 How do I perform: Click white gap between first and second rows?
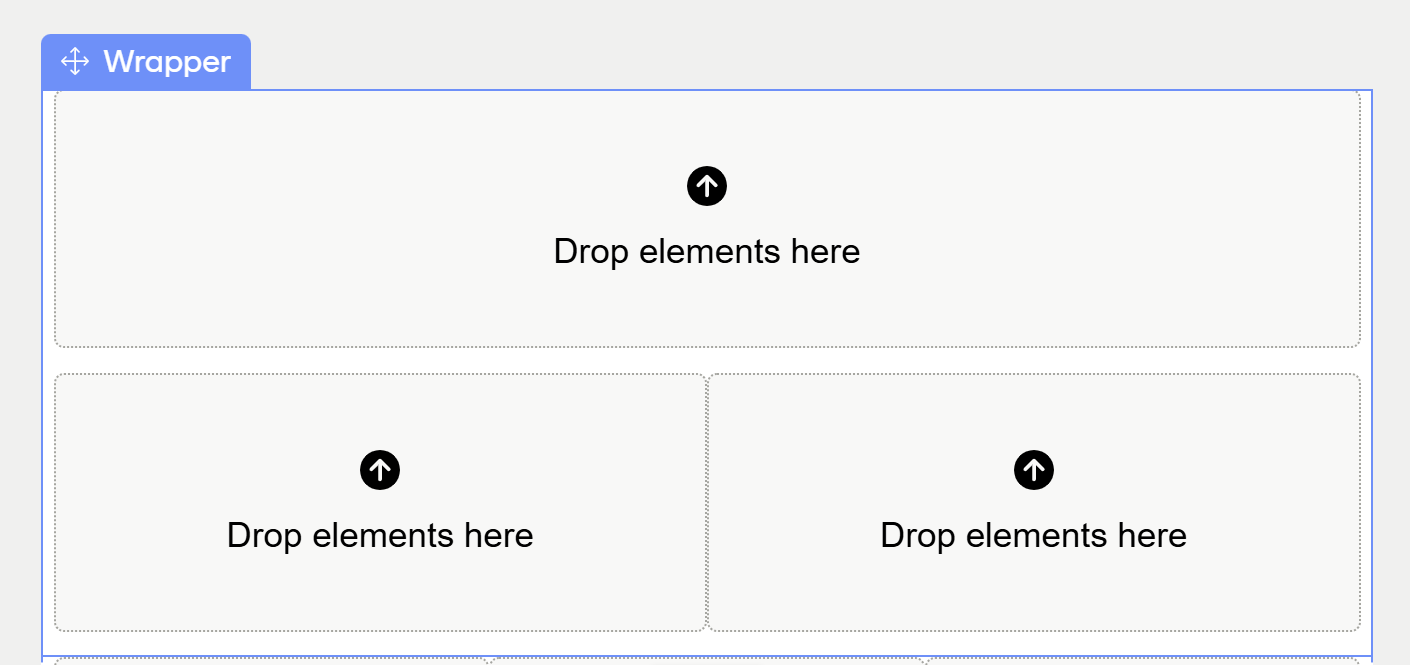point(707,361)
